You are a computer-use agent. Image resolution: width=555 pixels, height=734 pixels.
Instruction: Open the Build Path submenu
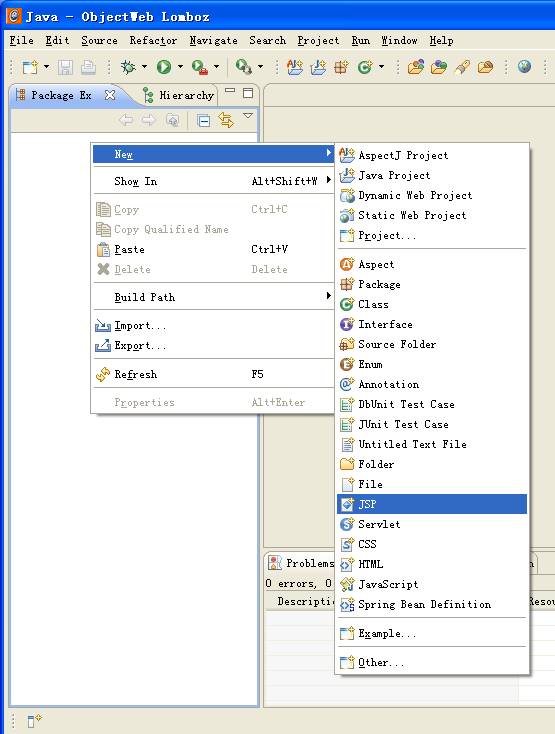213,297
